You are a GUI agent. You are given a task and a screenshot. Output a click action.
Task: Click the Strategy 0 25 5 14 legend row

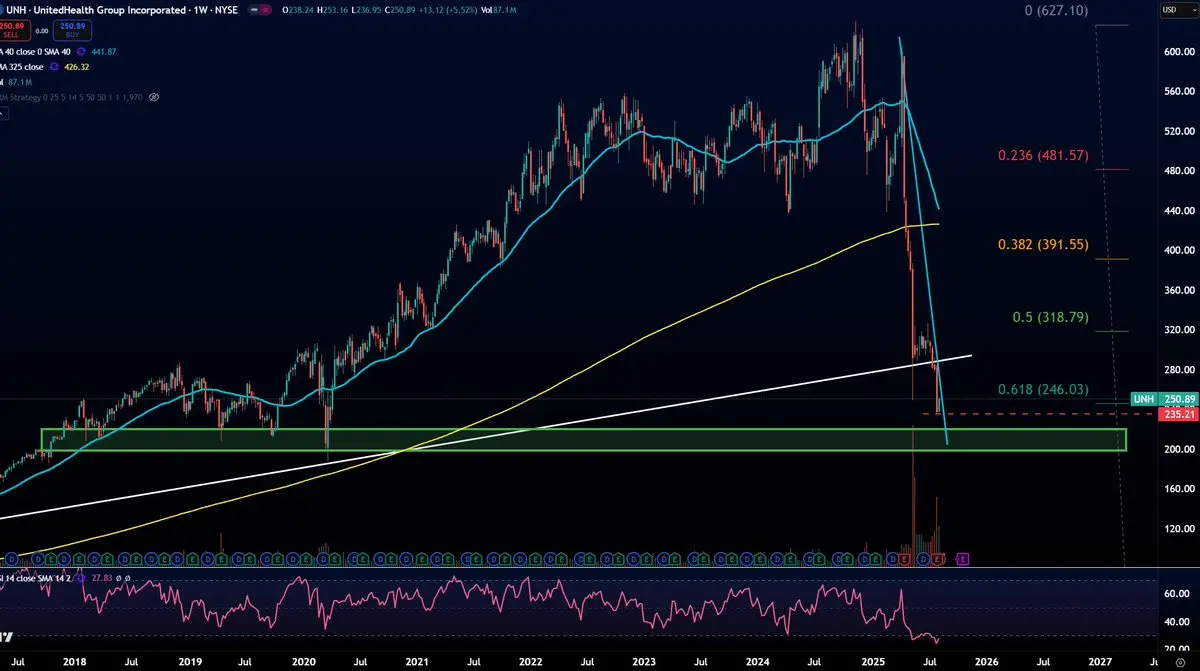(x=72, y=97)
